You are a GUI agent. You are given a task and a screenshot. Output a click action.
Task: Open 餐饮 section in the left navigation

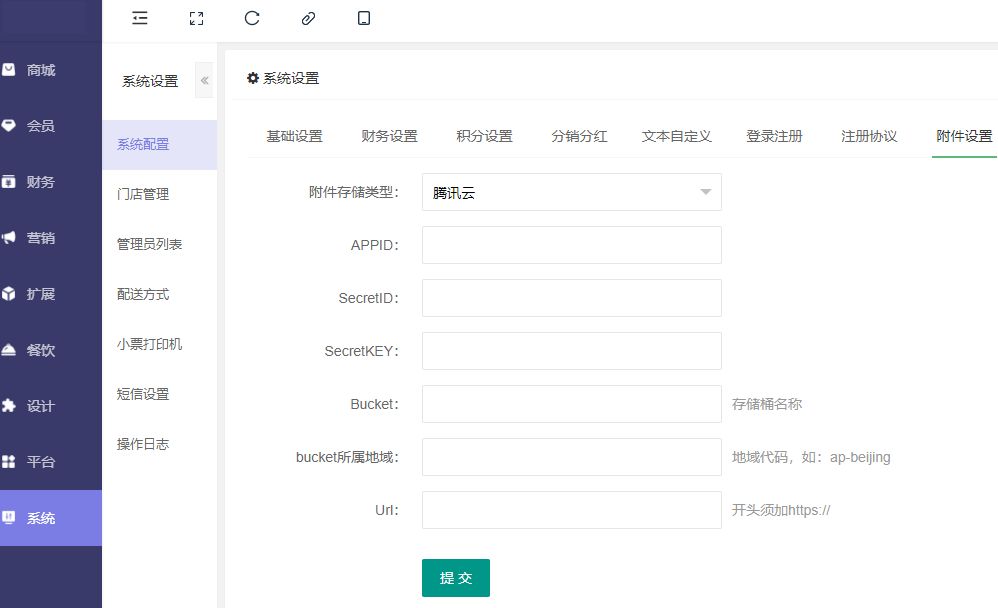click(41, 350)
